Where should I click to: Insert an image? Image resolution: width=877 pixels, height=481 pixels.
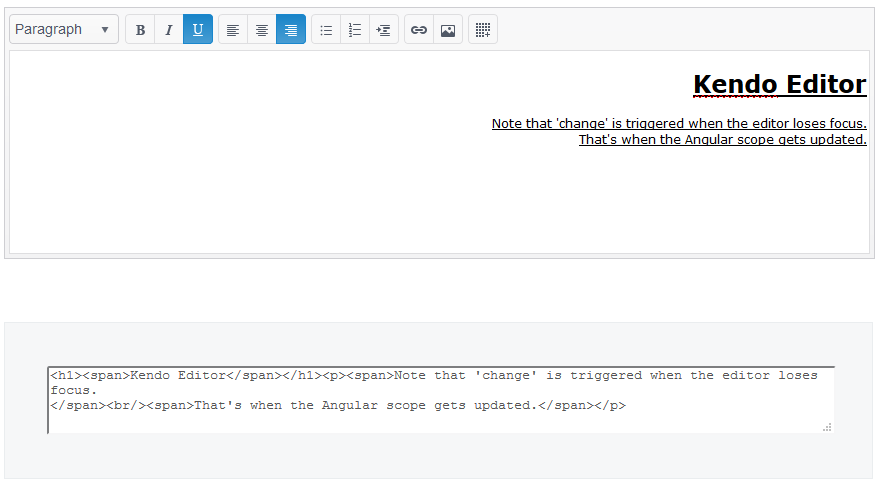448,29
